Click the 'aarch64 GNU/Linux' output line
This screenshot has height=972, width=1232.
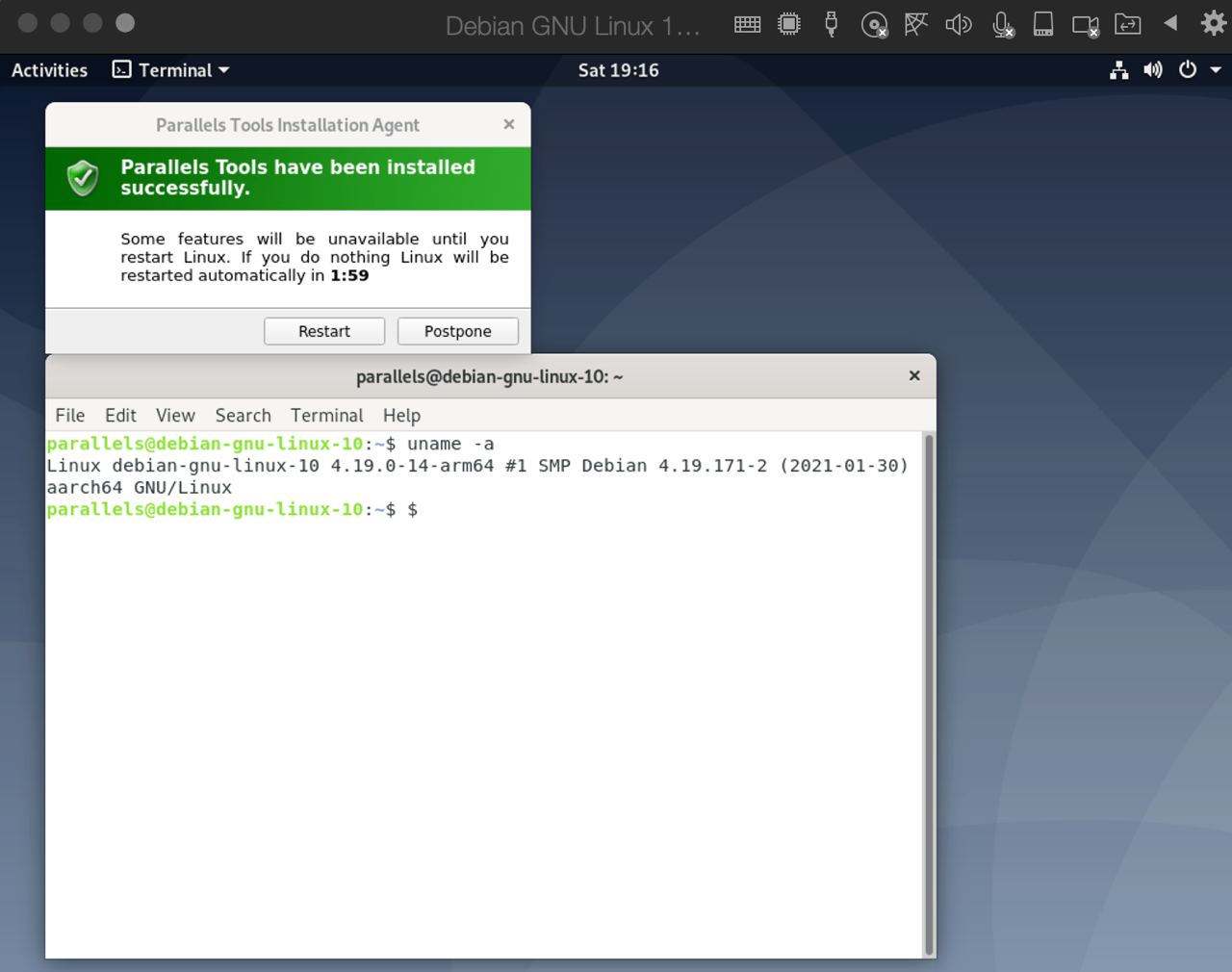pos(140,488)
